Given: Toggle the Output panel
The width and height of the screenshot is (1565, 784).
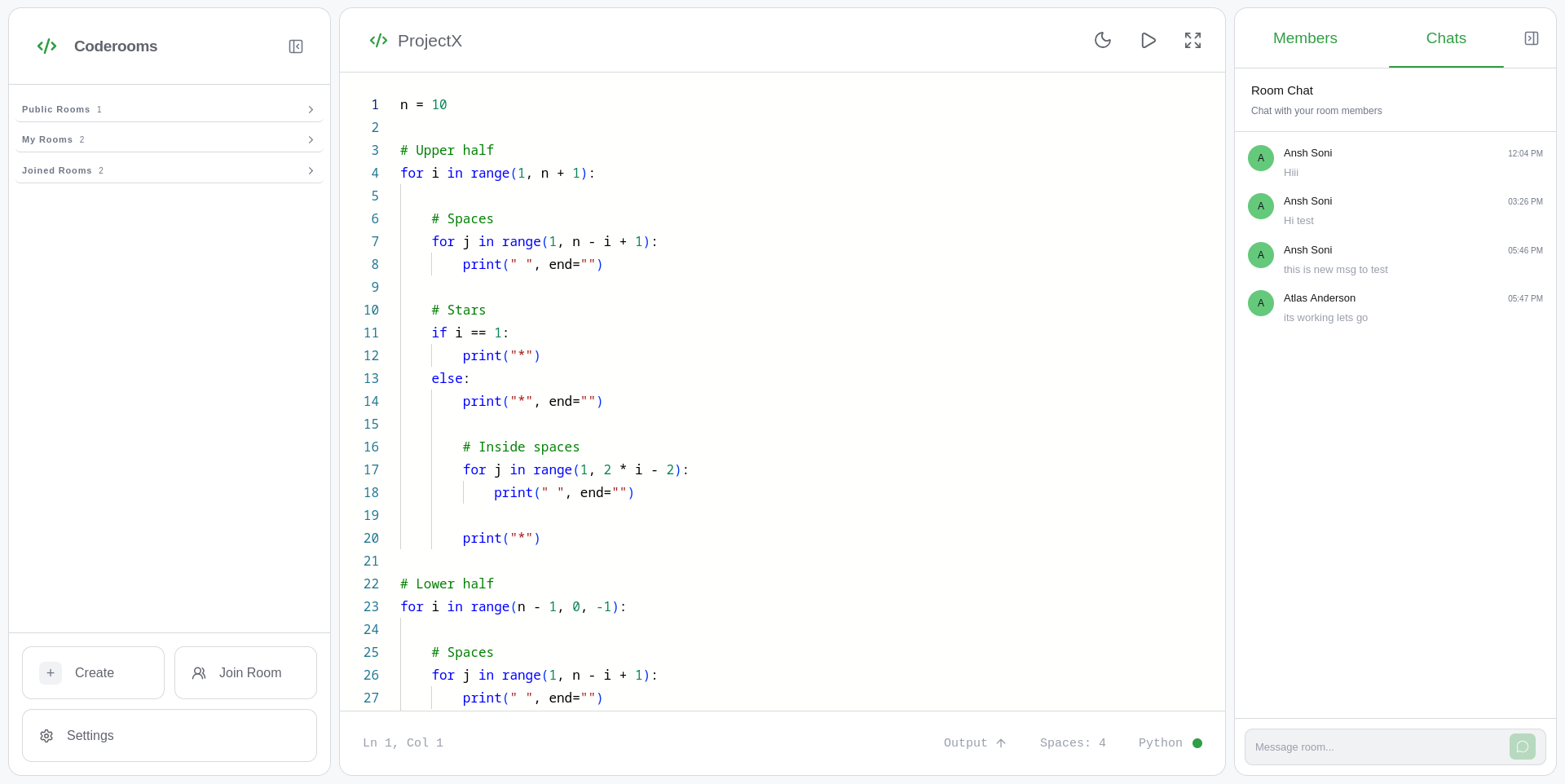Looking at the screenshot, I should (x=975, y=743).
